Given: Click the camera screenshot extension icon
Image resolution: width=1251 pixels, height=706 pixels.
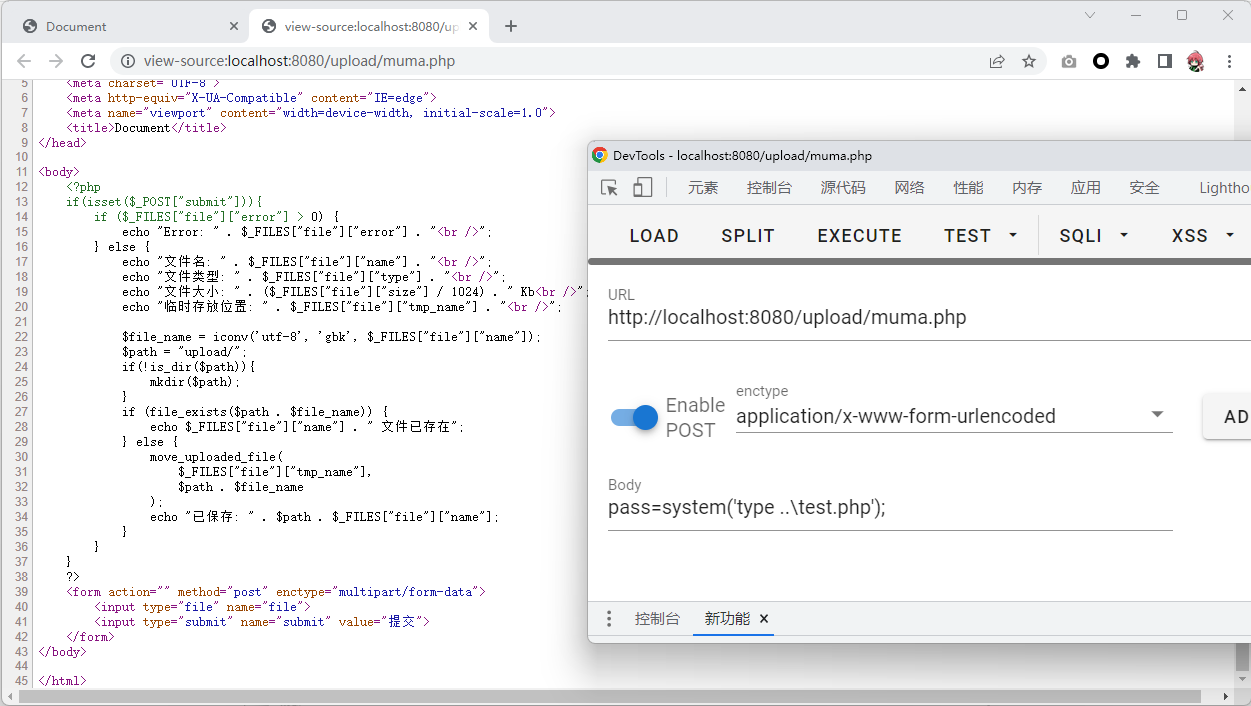Looking at the screenshot, I should click(1069, 61).
